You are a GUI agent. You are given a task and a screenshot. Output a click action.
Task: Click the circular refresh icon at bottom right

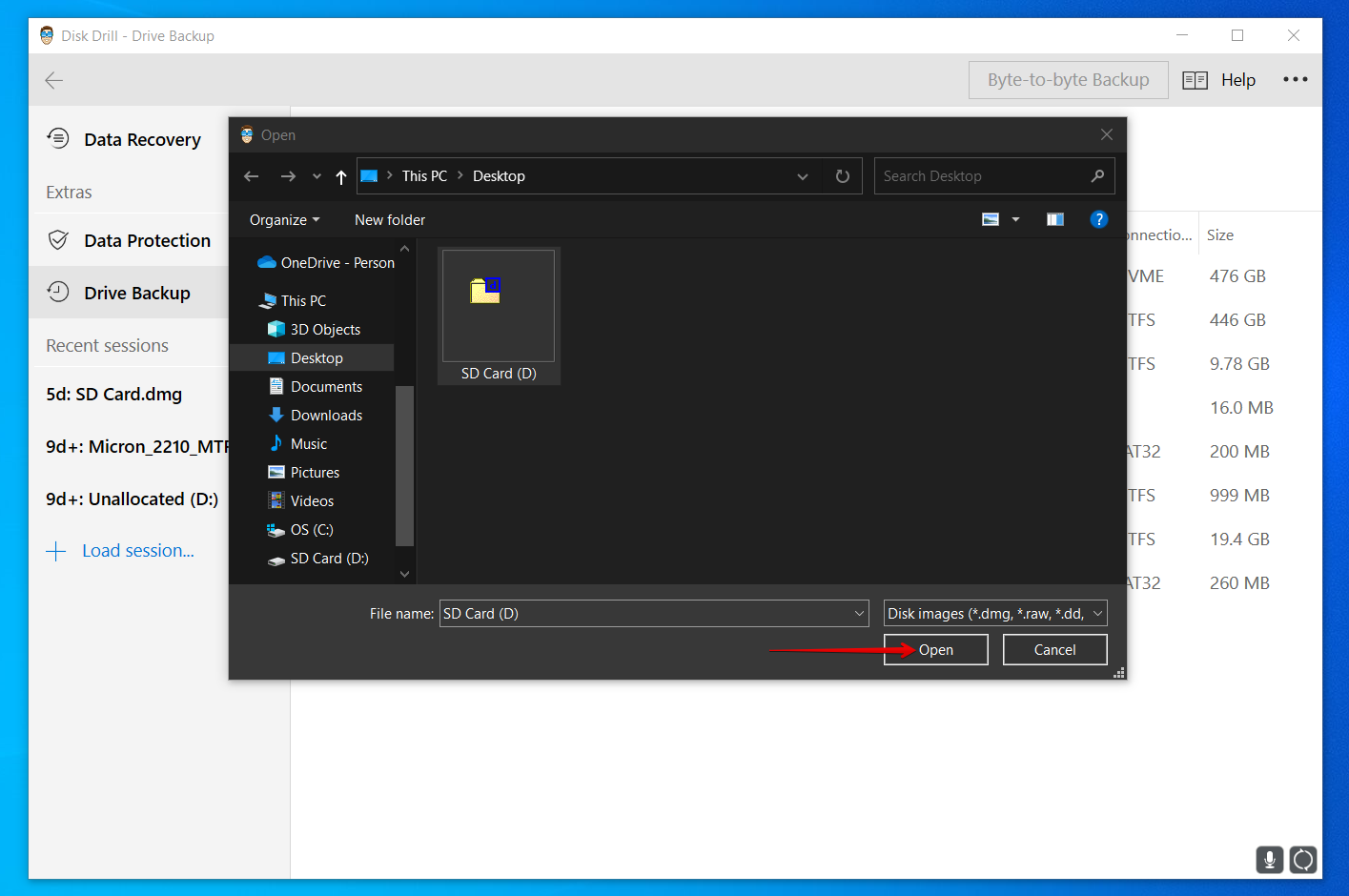pos(1303,860)
